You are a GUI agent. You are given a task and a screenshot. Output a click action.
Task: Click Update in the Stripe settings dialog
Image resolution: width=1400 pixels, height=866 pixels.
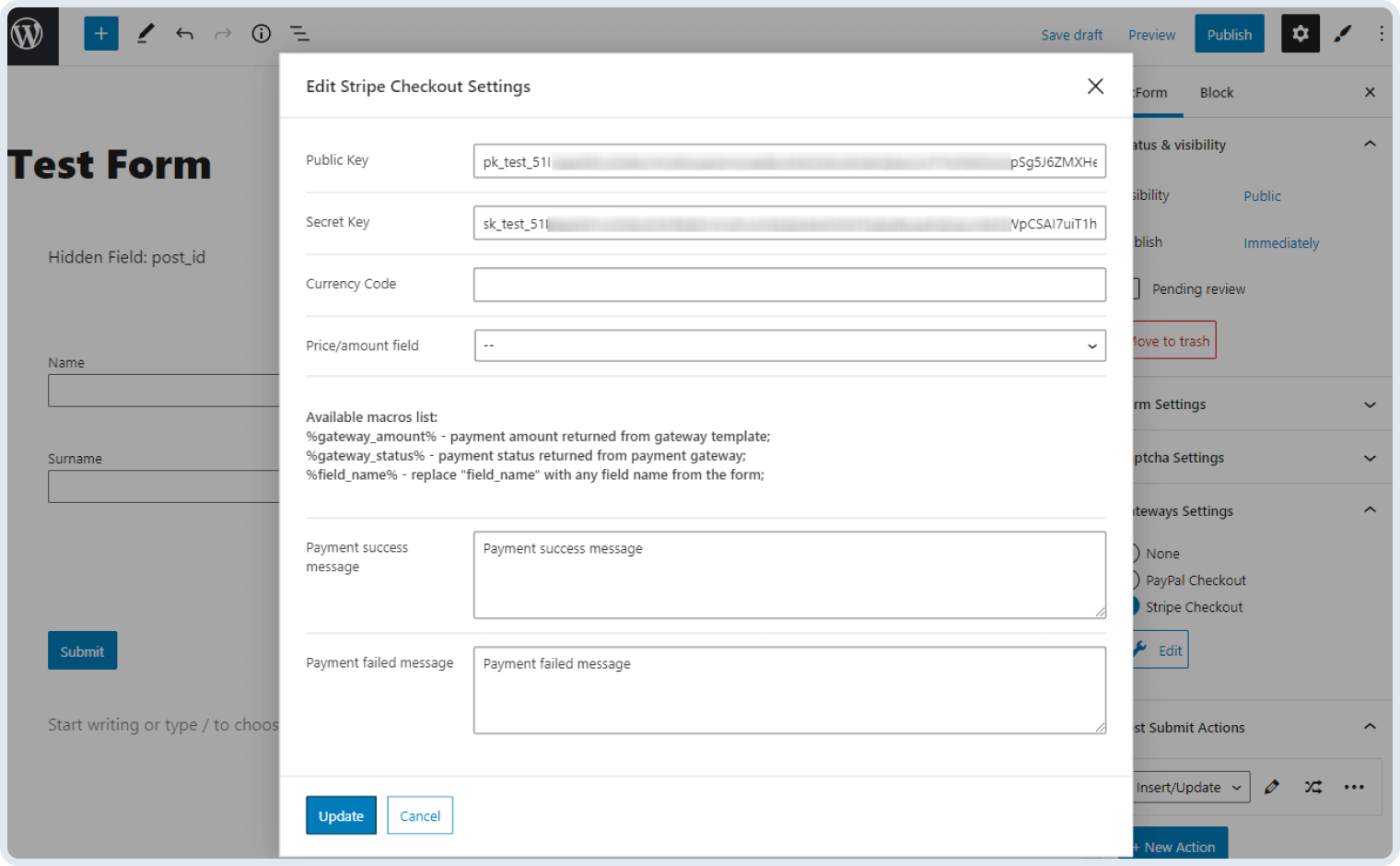pyautogui.click(x=341, y=815)
